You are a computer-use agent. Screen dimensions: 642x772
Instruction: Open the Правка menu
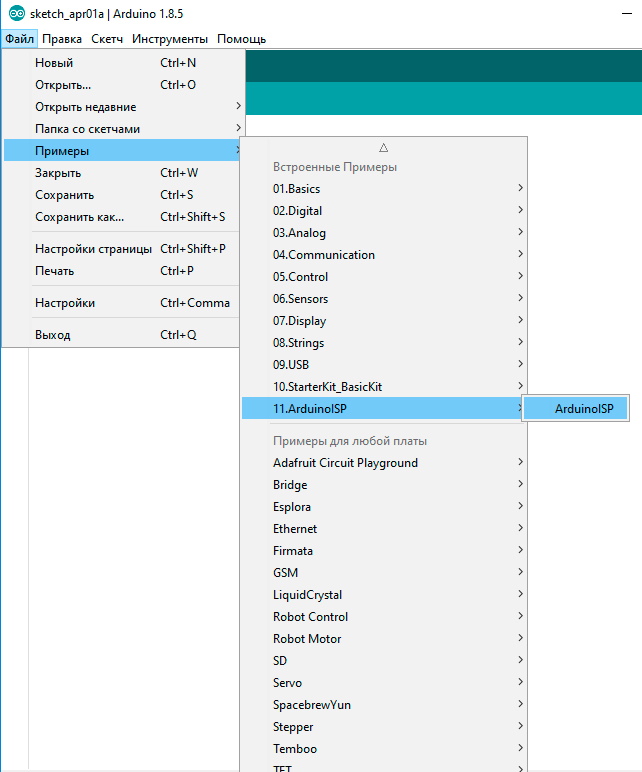[62, 39]
